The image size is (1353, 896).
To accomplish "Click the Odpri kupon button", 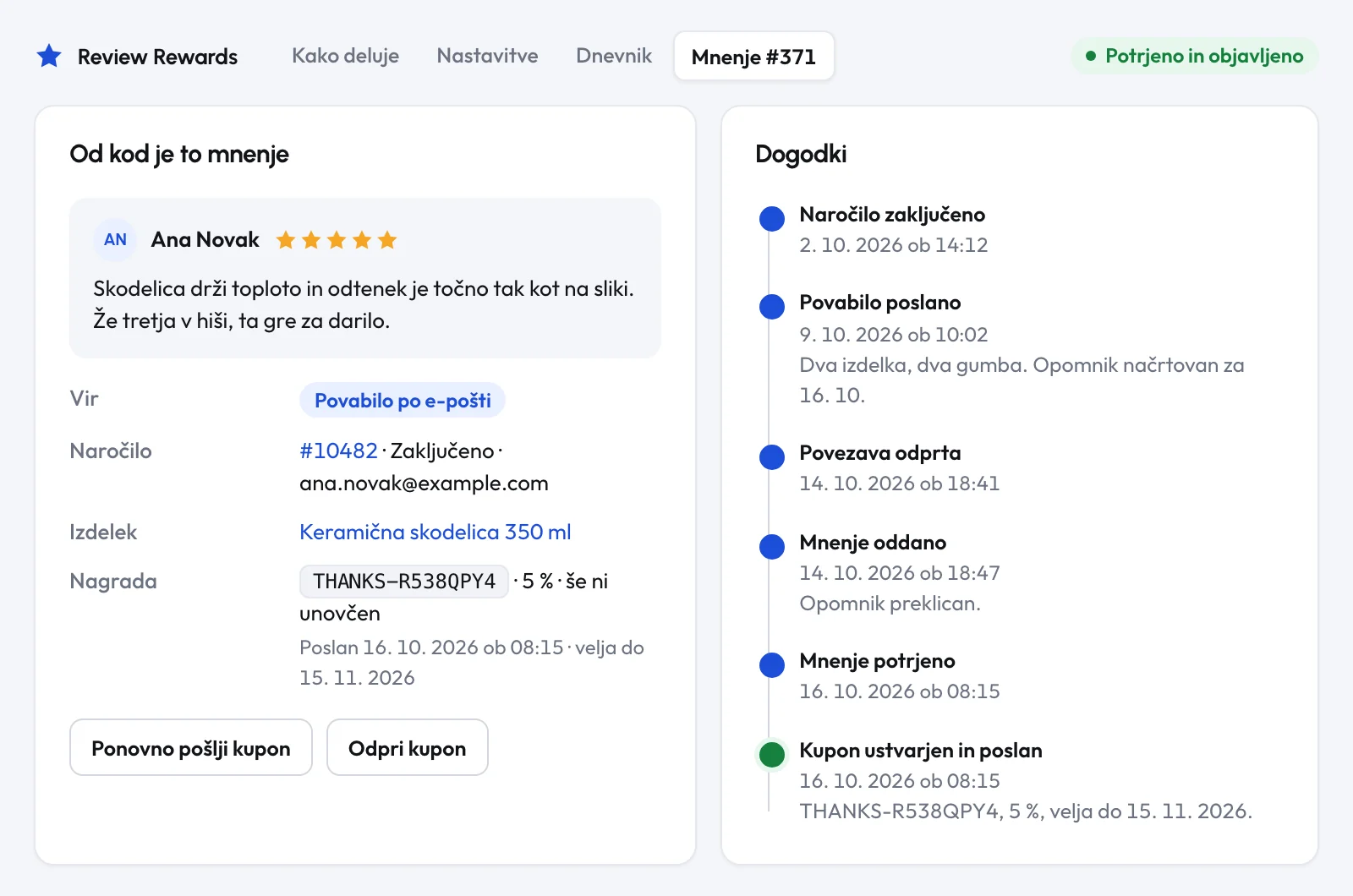I will coord(407,748).
